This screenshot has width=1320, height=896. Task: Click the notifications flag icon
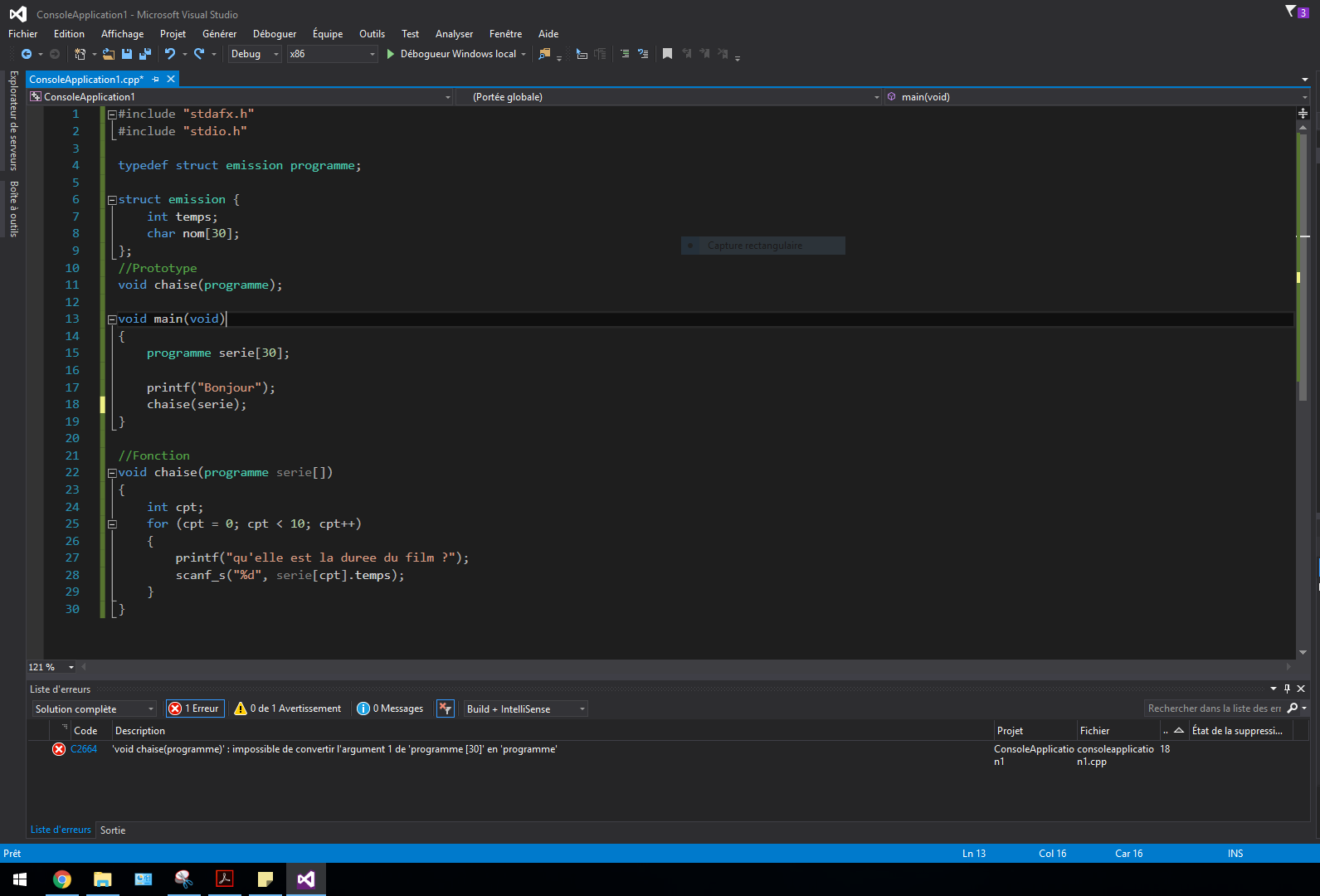tap(1291, 12)
